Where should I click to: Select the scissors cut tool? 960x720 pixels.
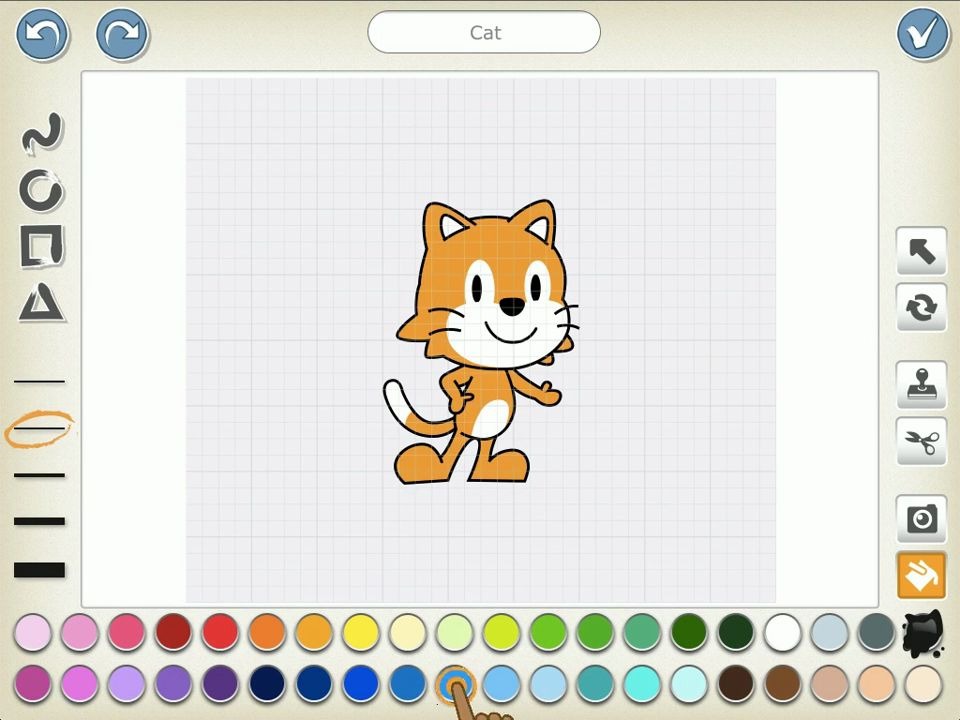pyautogui.click(x=921, y=442)
